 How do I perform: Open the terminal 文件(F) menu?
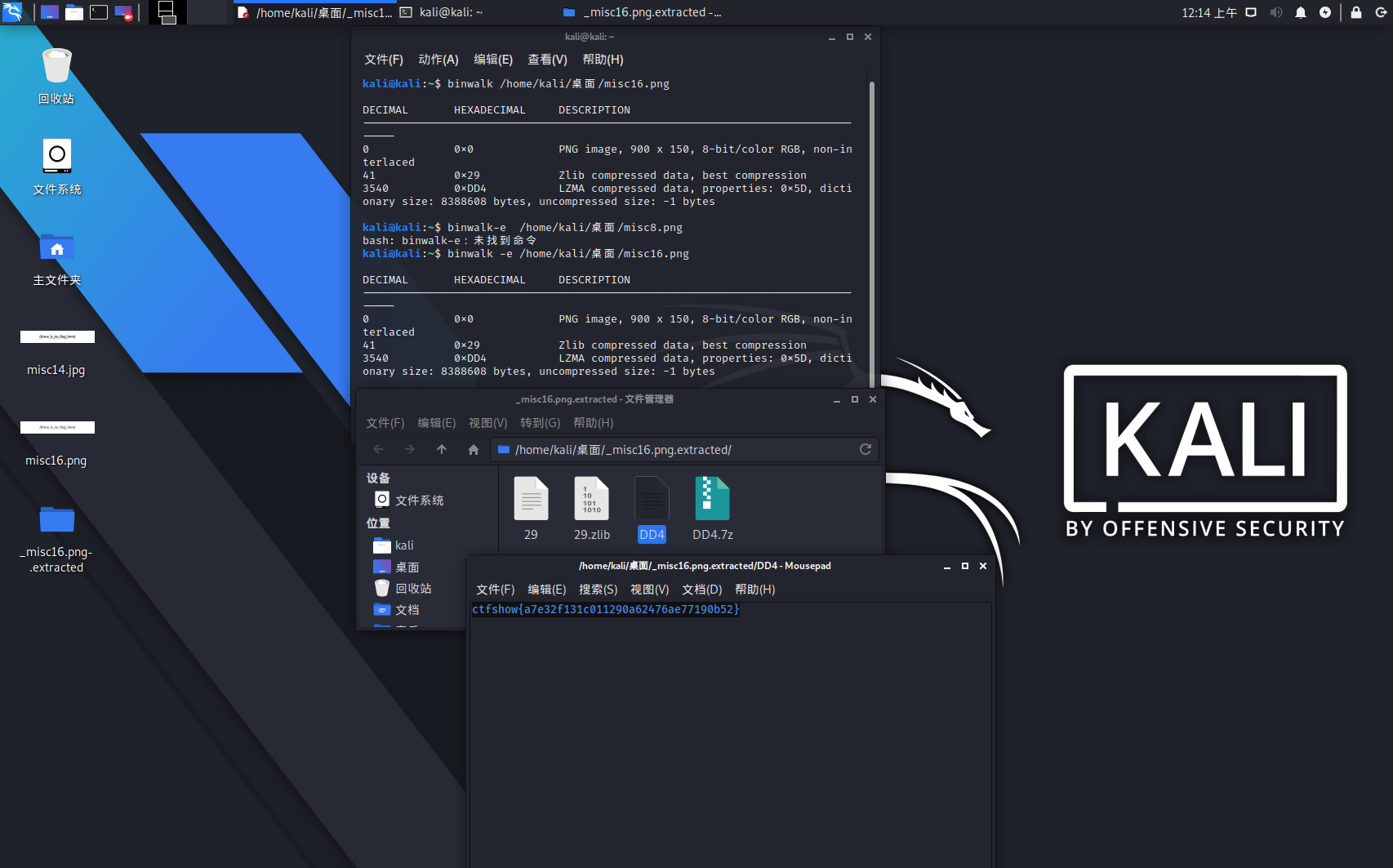click(x=384, y=60)
